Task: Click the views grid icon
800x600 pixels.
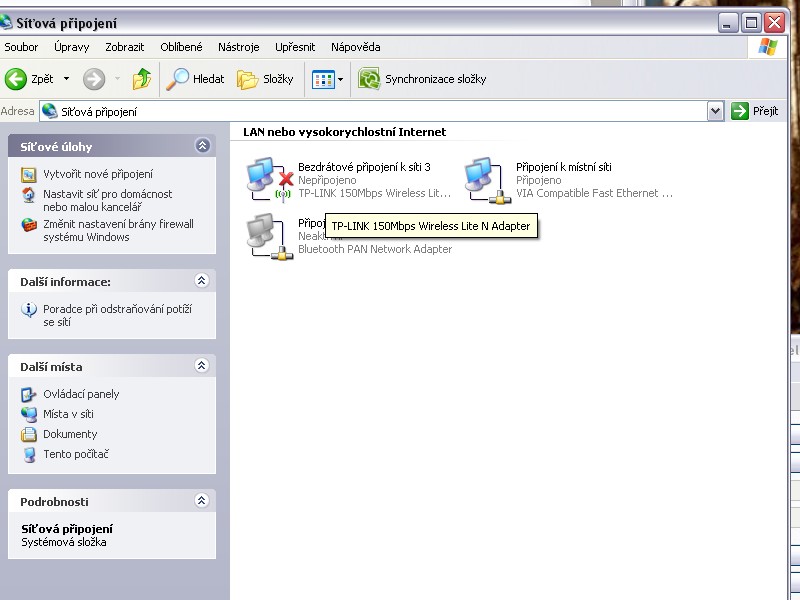Action: pyautogui.click(x=323, y=80)
